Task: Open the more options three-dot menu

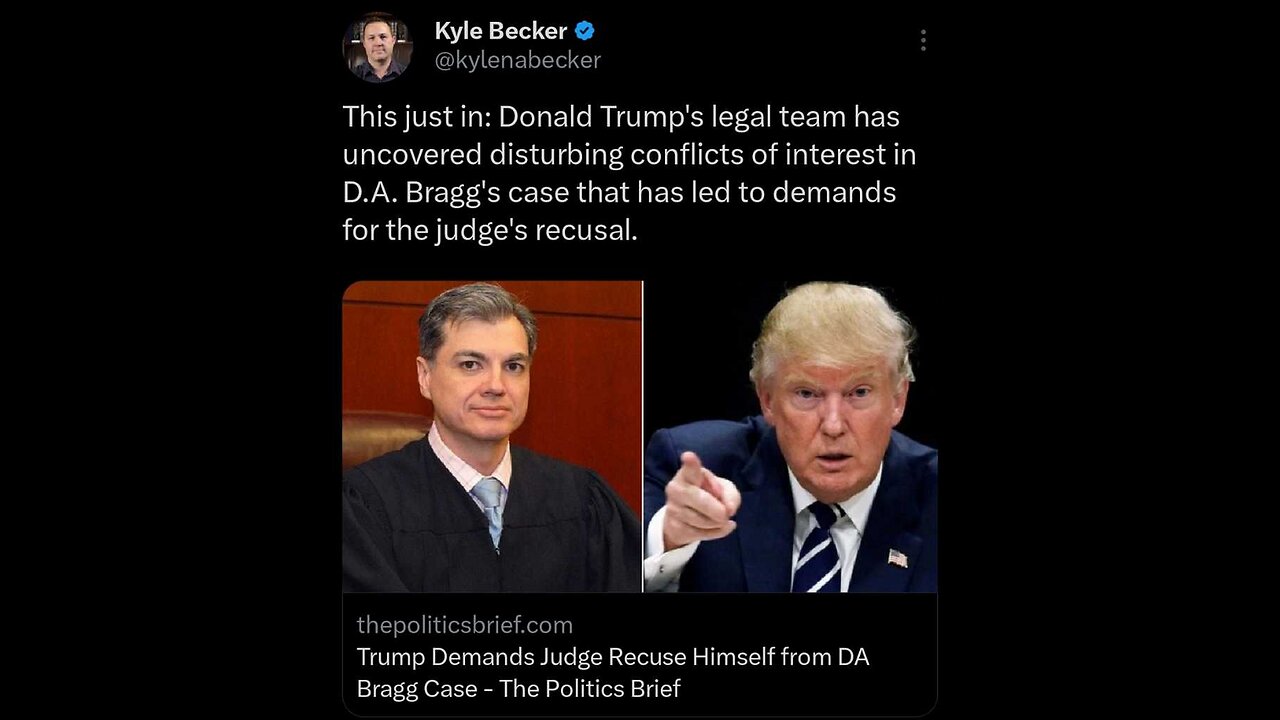Action: [922, 40]
